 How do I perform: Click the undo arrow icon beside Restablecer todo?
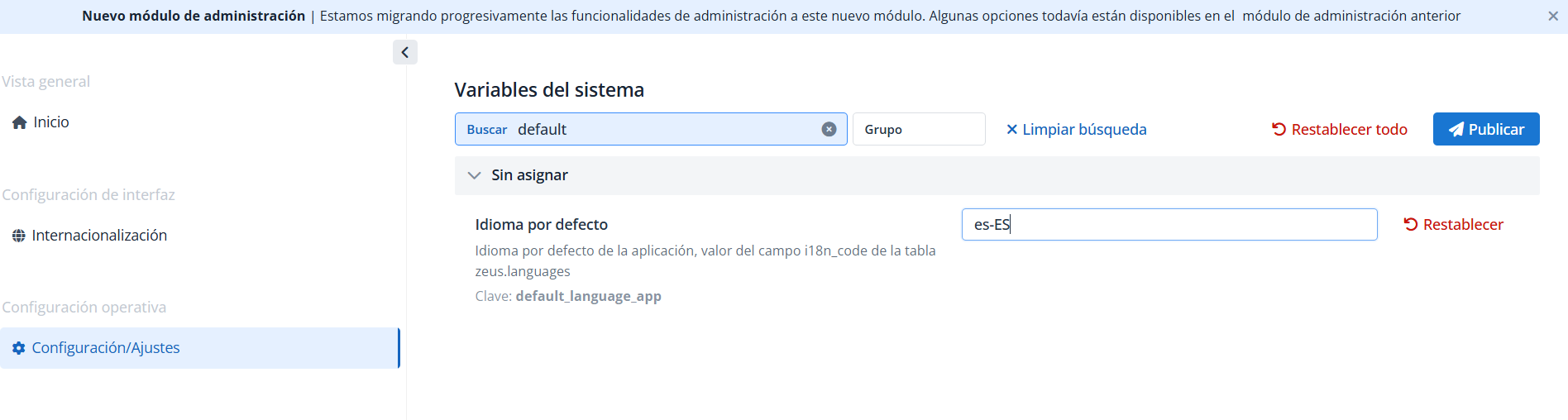(x=1279, y=129)
